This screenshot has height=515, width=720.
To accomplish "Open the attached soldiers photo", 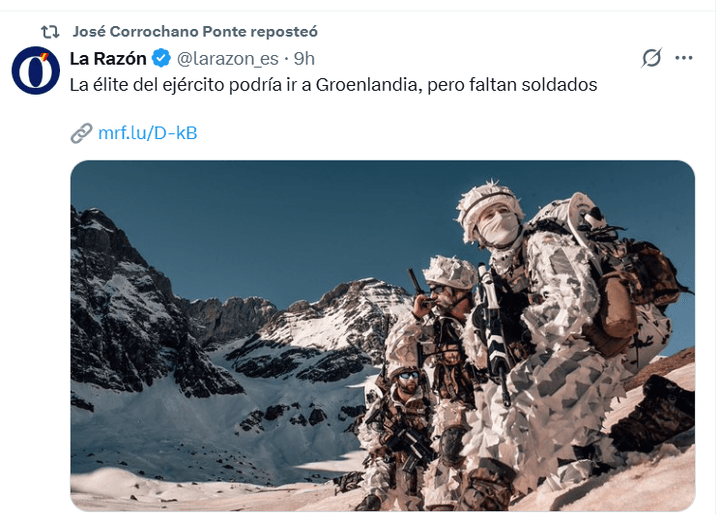I will (382, 336).
